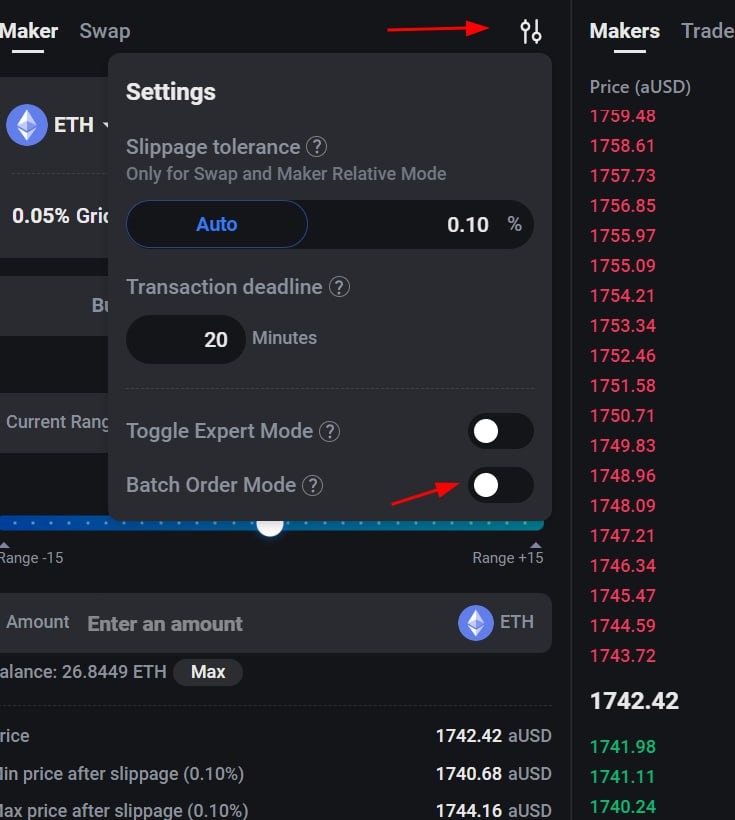
Task: Click Transaction deadline help icon
Action: 339,287
